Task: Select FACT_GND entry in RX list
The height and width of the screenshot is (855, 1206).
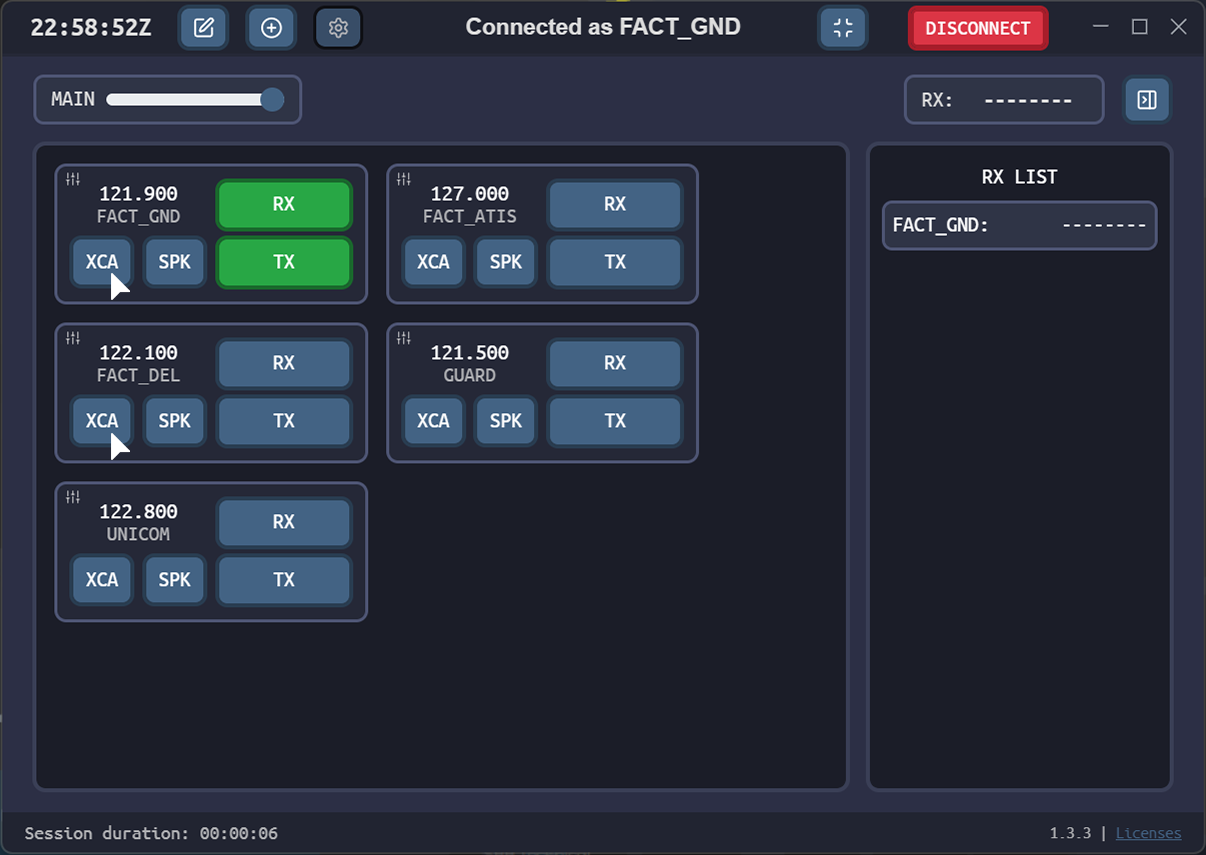Action: (1019, 225)
